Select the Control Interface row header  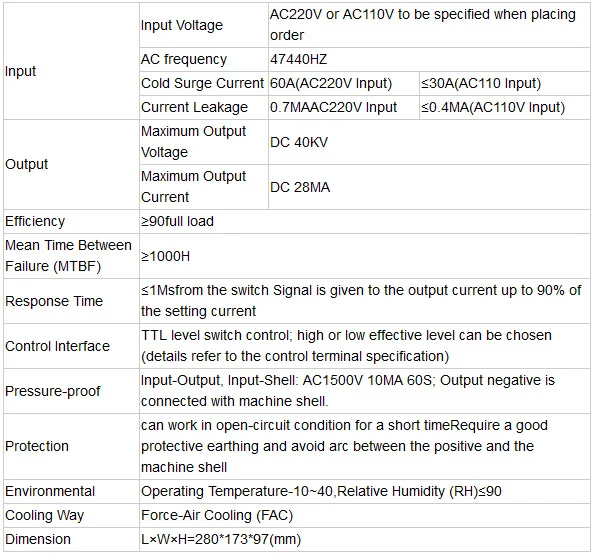(x=71, y=346)
